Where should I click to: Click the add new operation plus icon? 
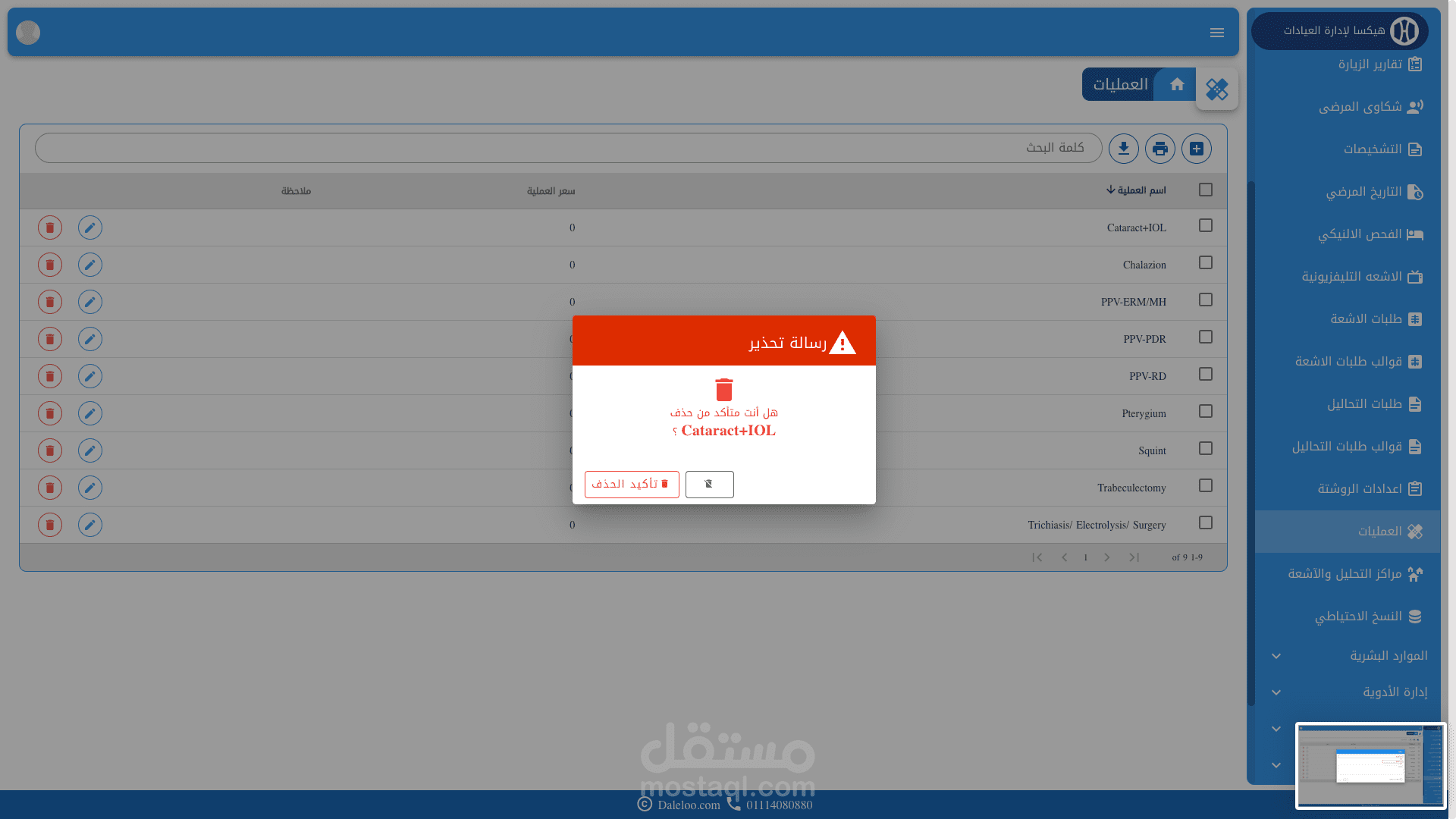click(1197, 149)
